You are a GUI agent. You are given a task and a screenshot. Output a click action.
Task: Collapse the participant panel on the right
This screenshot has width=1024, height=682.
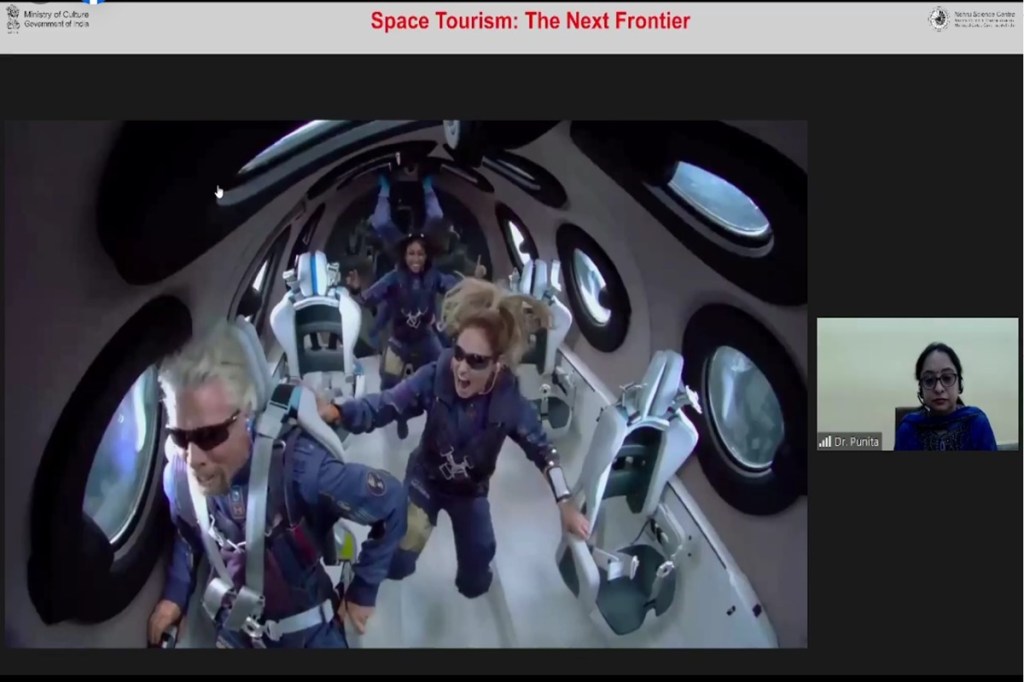click(915, 385)
